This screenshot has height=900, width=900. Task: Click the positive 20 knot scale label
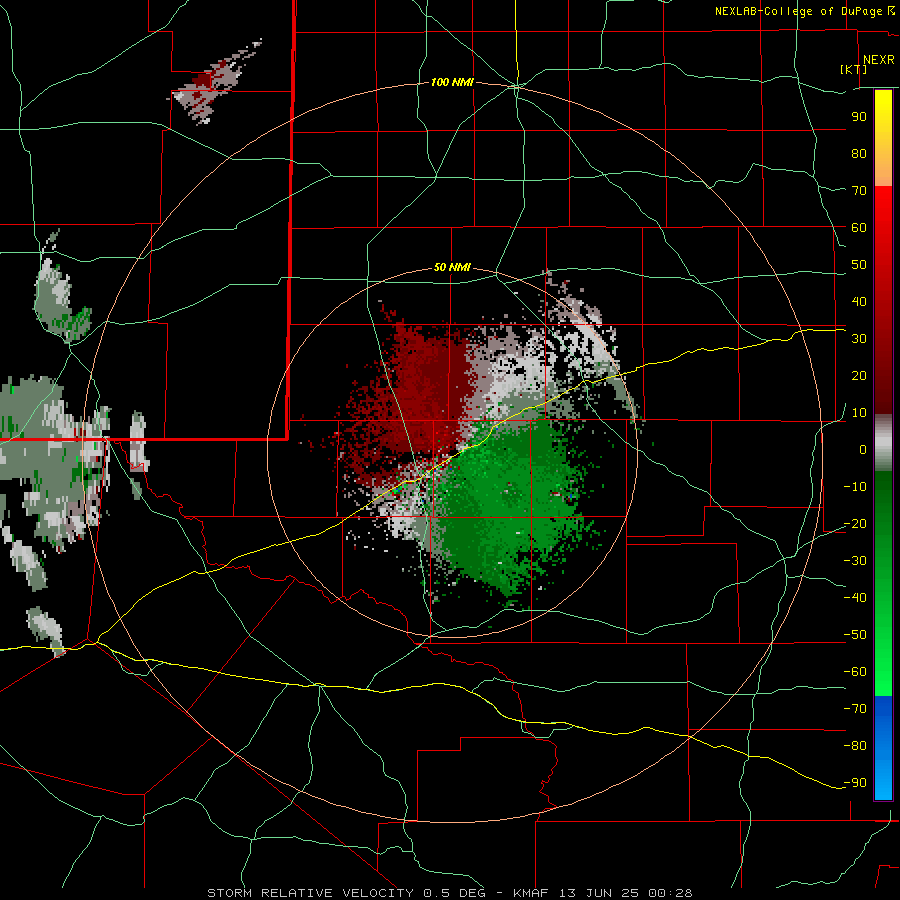pos(859,376)
